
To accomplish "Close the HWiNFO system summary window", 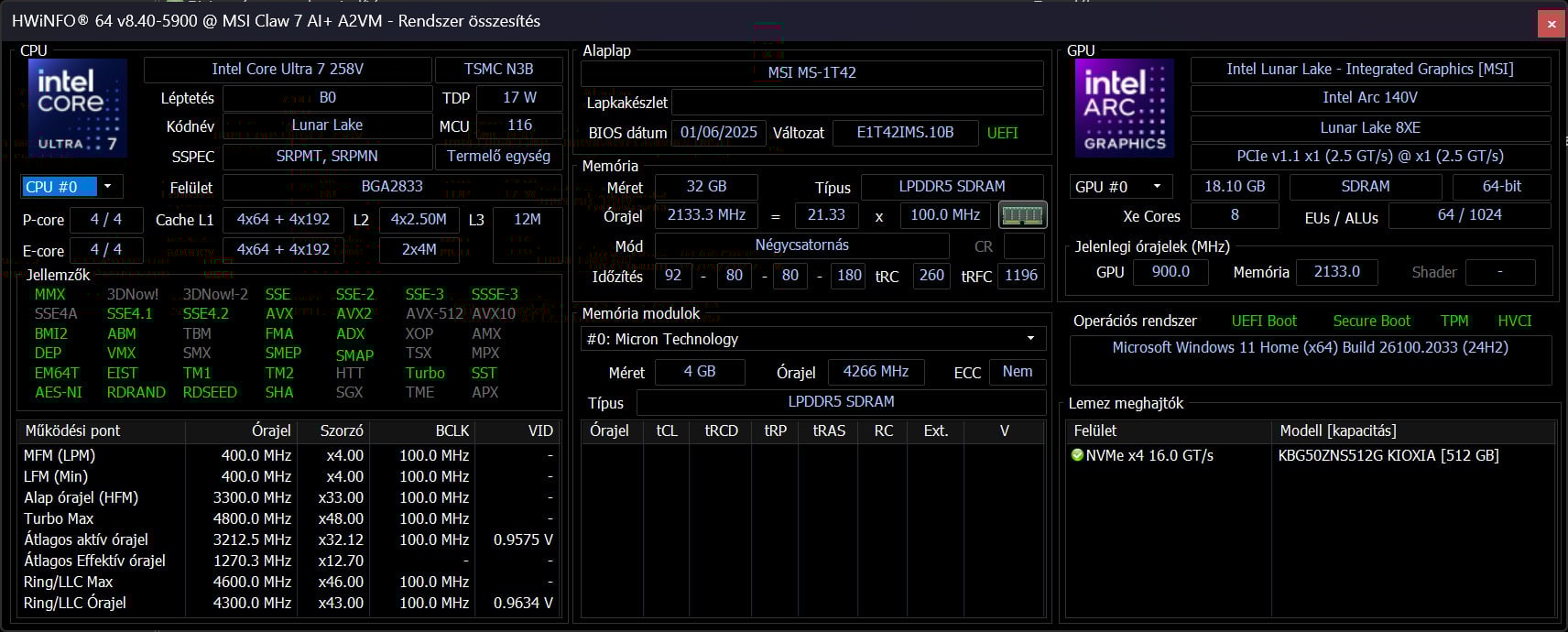I will coord(1551,24).
